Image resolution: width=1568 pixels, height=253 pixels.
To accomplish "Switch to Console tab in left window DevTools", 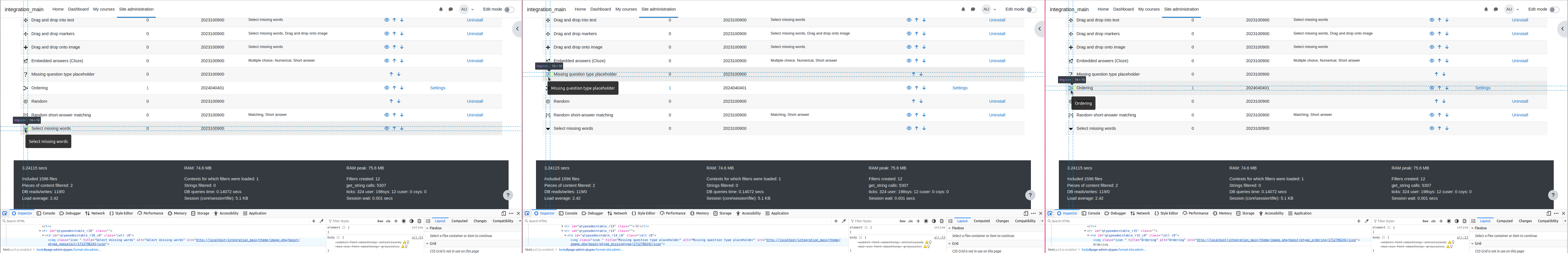I will [x=46, y=213].
